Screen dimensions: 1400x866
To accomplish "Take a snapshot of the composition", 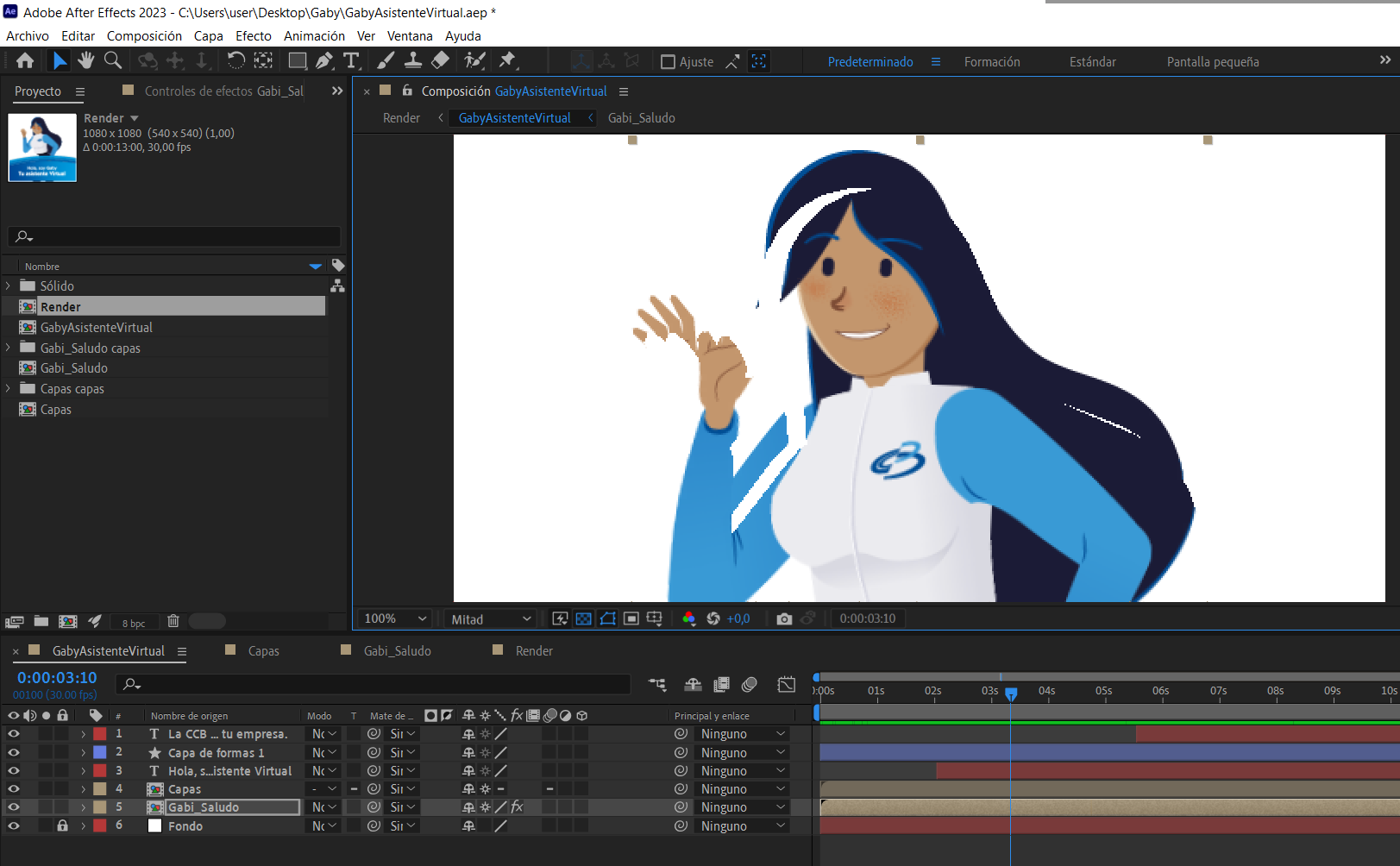I will (783, 618).
